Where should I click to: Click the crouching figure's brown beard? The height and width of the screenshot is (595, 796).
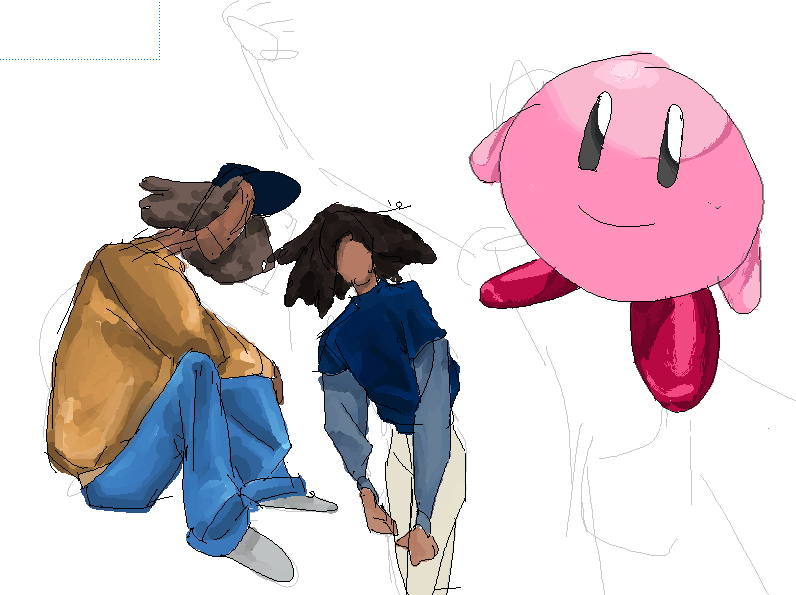pyautogui.click(x=236, y=254)
